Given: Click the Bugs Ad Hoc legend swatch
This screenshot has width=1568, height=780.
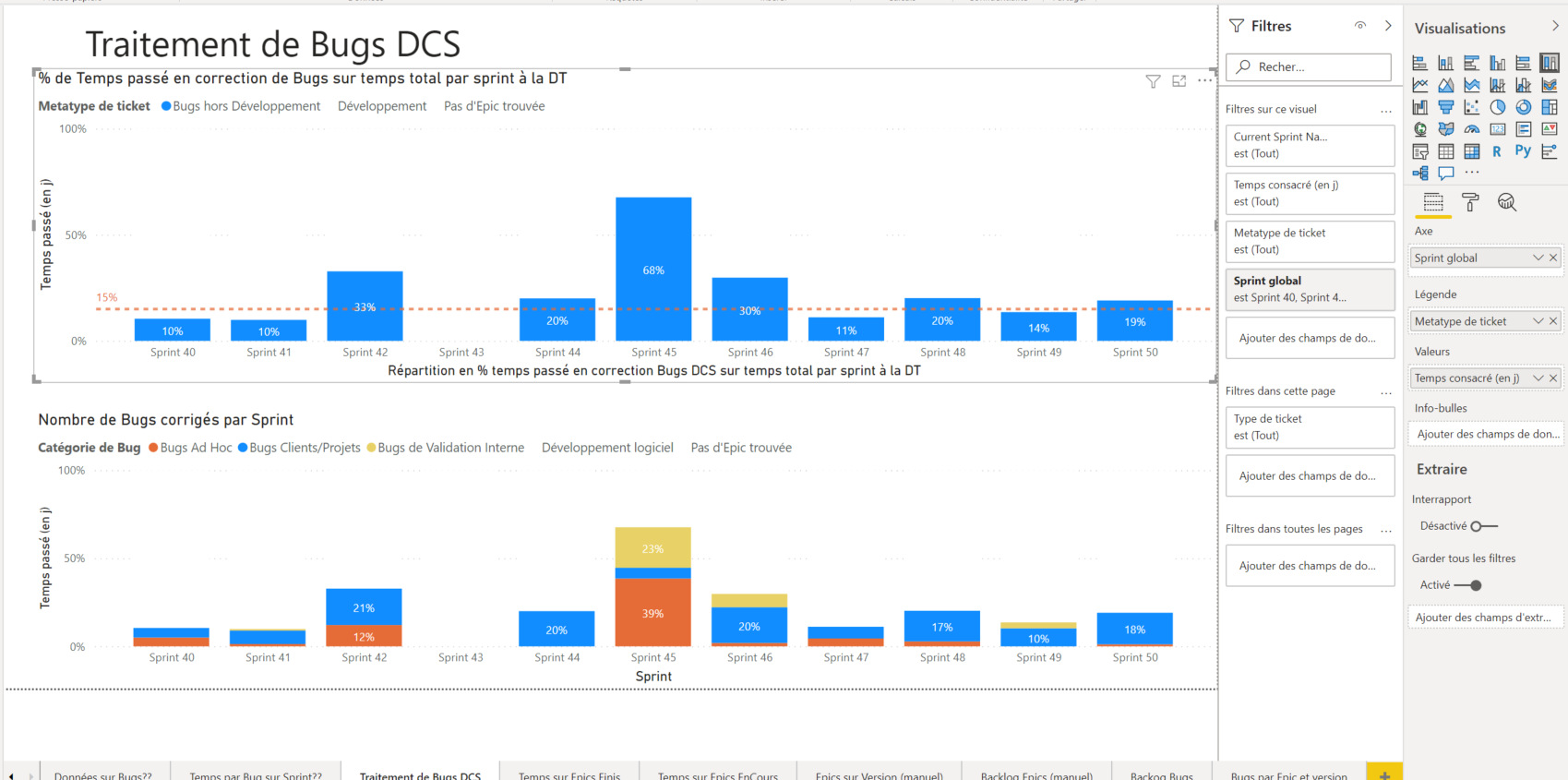Looking at the screenshot, I should (153, 448).
